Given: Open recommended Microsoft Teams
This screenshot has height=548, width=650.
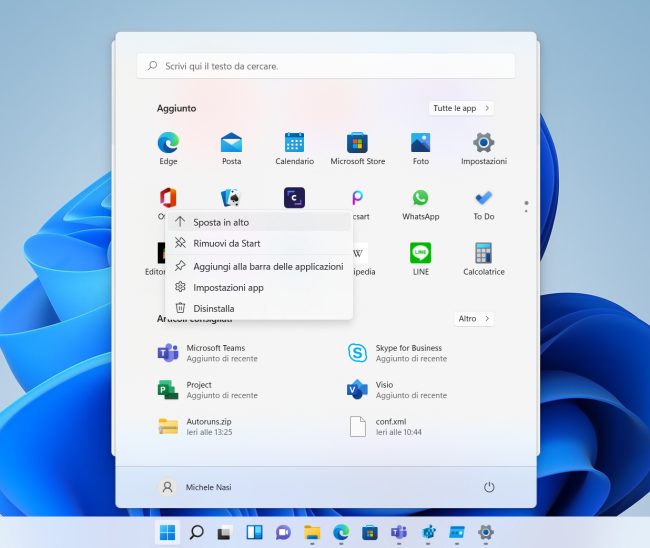Looking at the screenshot, I should pos(207,353).
